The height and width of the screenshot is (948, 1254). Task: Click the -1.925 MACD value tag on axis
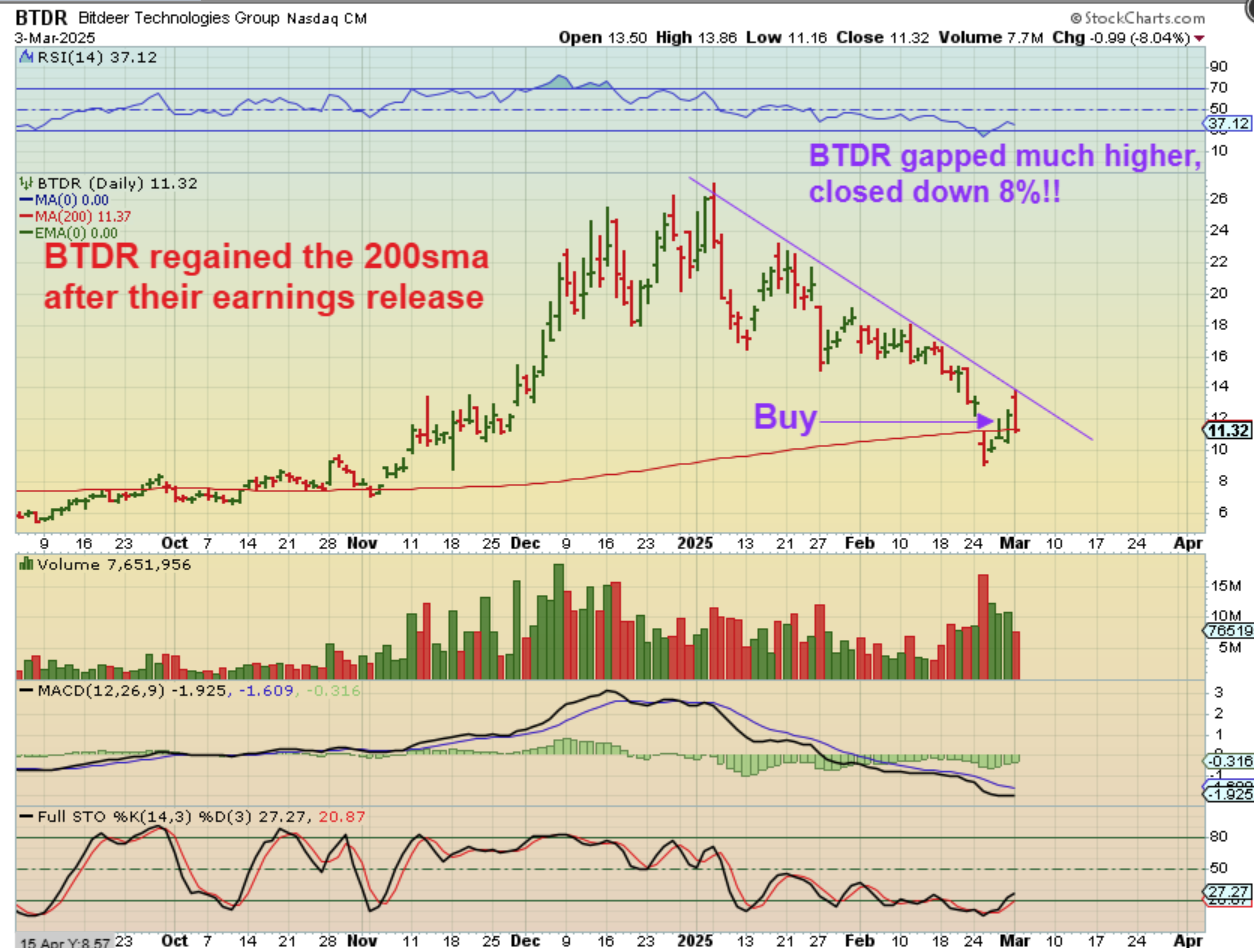tap(1229, 794)
